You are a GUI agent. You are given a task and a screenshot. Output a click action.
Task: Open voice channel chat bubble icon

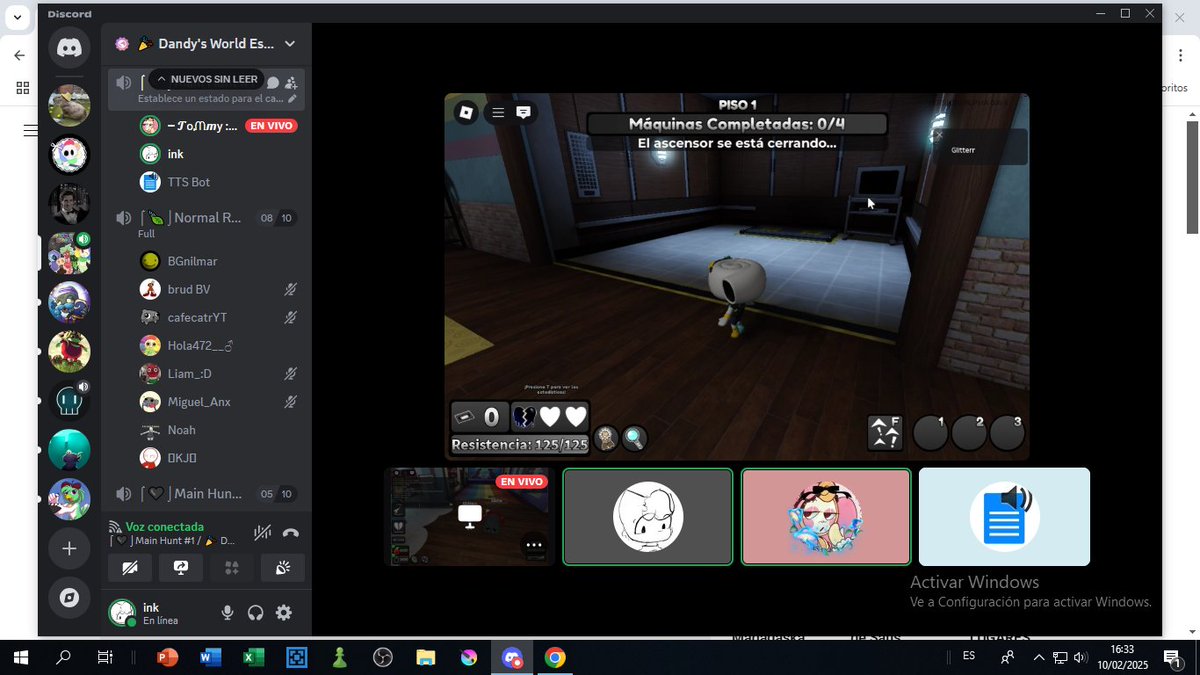273,83
